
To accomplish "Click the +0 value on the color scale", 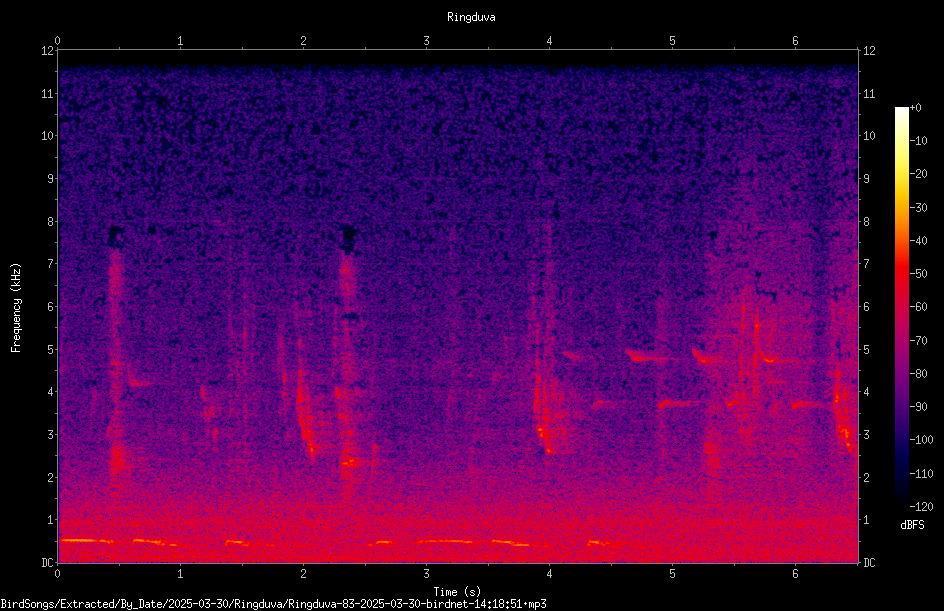I will 916,108.
